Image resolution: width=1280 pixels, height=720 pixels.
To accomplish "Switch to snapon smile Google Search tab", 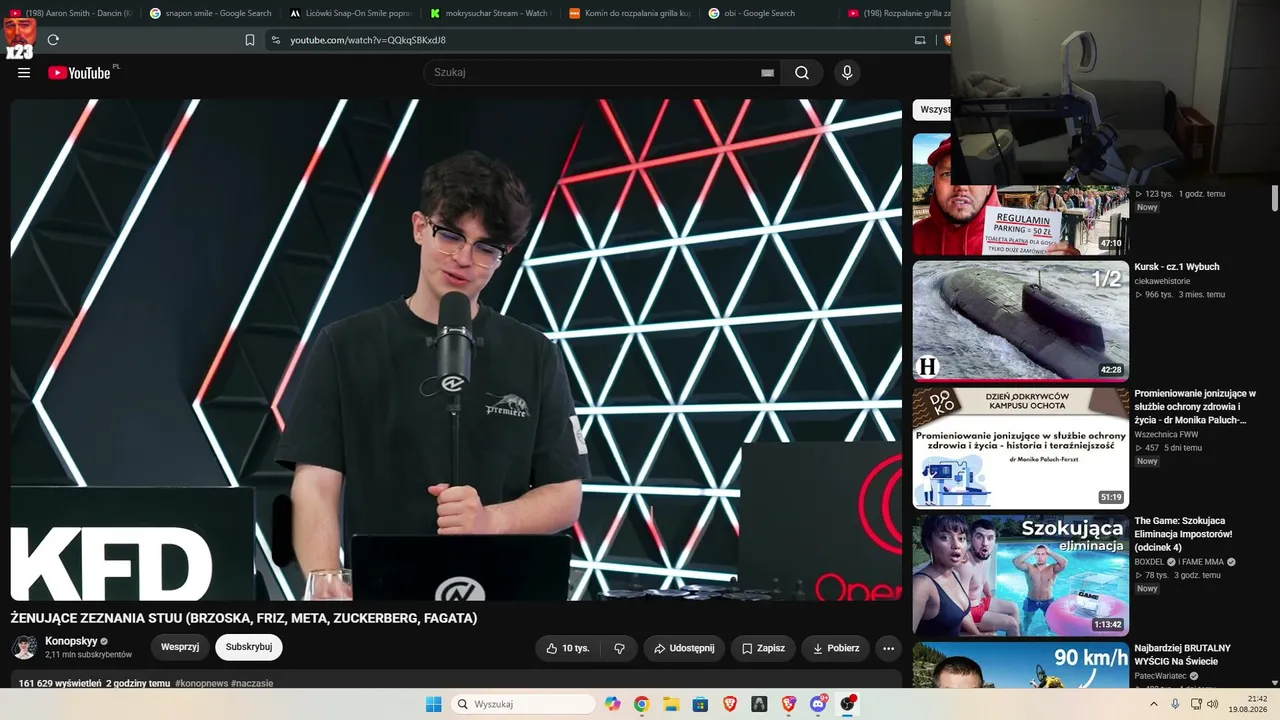I will 210,13.
